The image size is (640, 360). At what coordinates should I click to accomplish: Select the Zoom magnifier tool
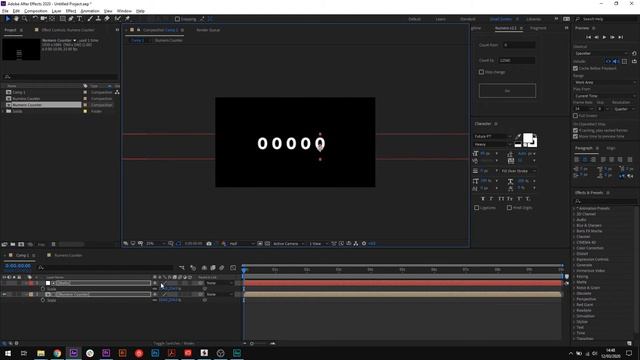point(25,19)
